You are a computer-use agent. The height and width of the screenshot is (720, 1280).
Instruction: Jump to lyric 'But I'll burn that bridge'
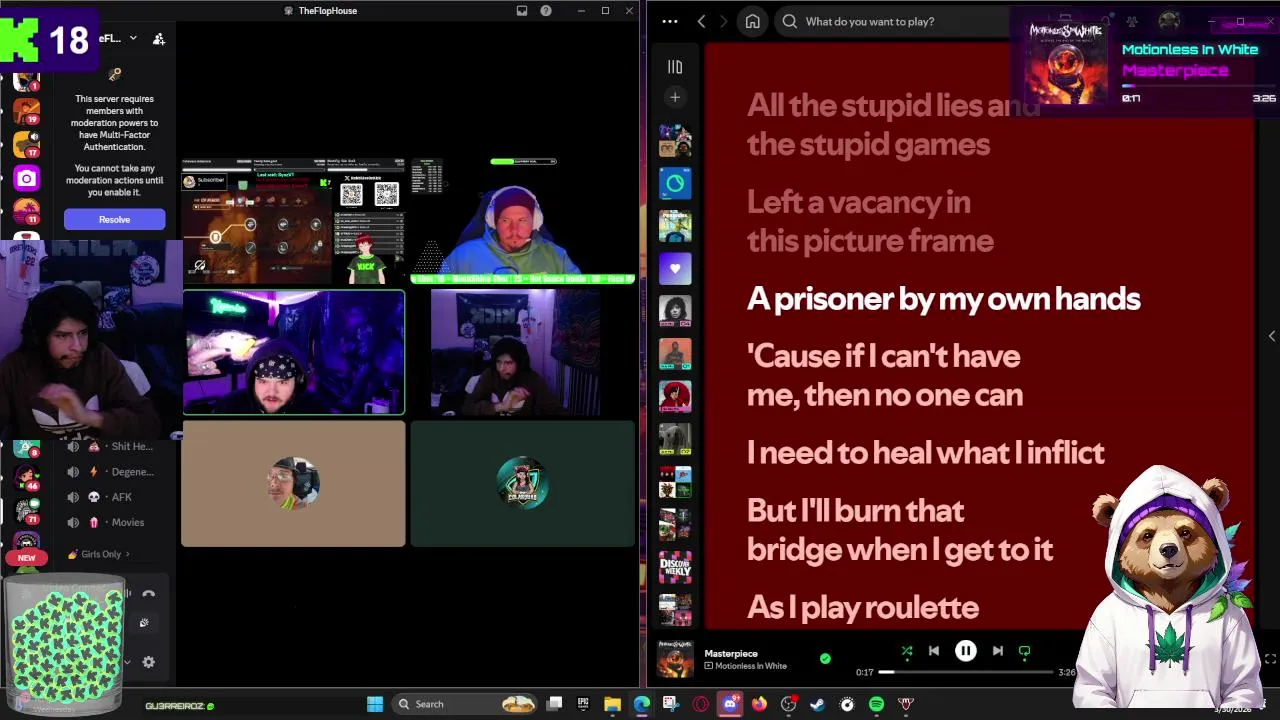(x=899, y=530)
